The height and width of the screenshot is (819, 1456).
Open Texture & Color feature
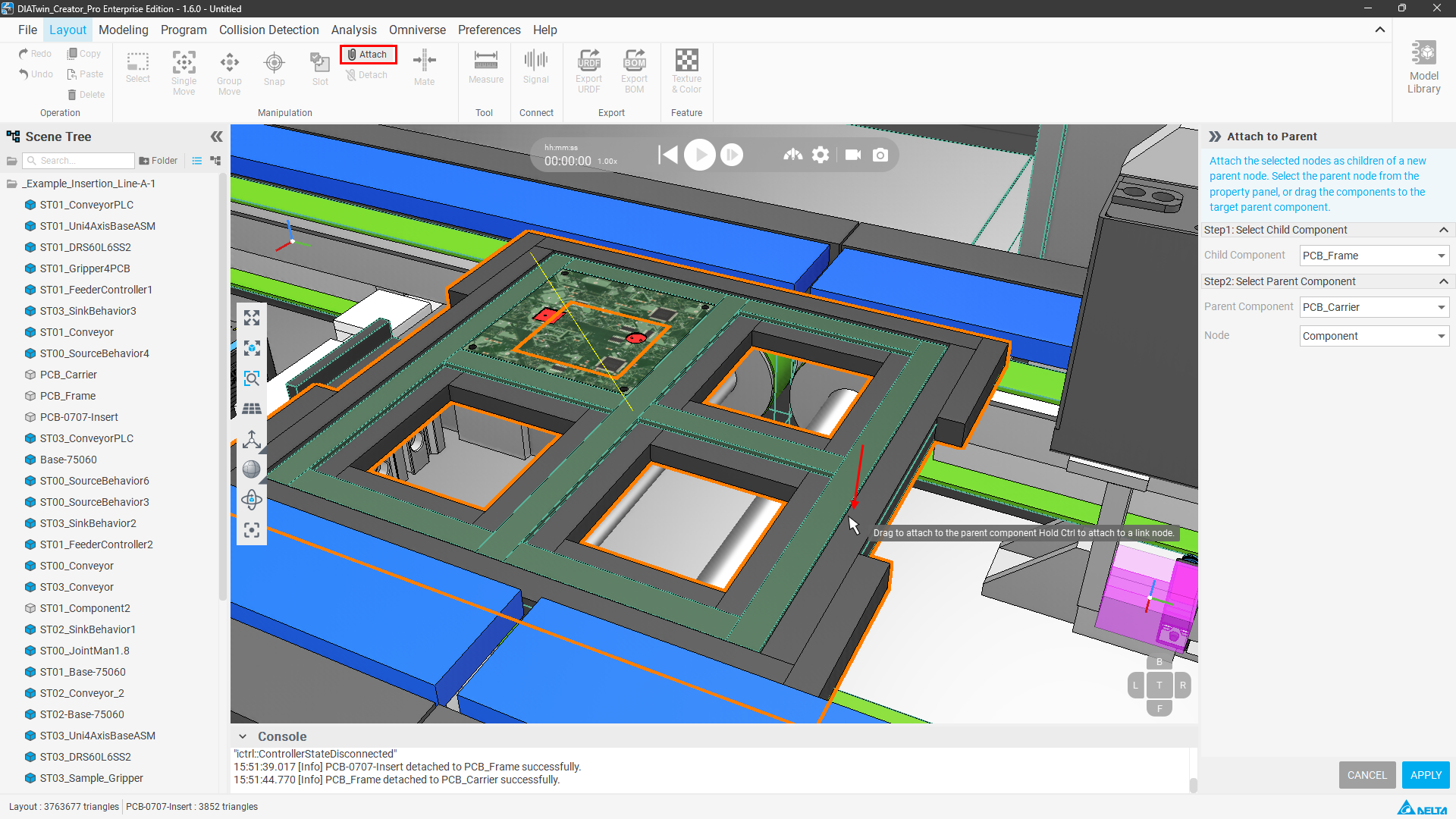(x=686, y=72)
